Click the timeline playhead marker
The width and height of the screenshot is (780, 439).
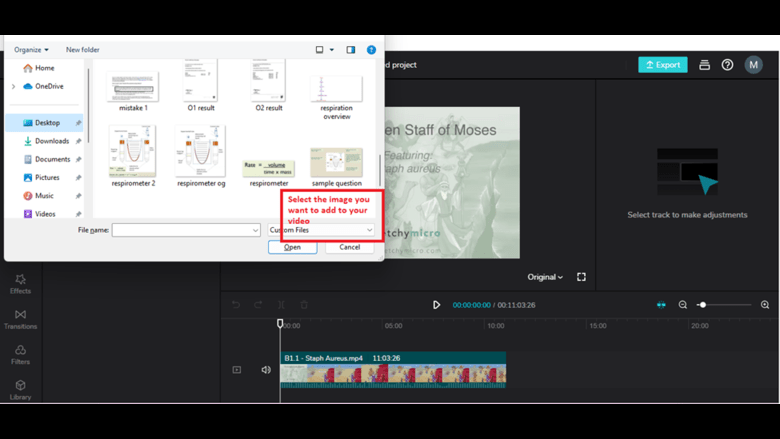pos(280,324)
